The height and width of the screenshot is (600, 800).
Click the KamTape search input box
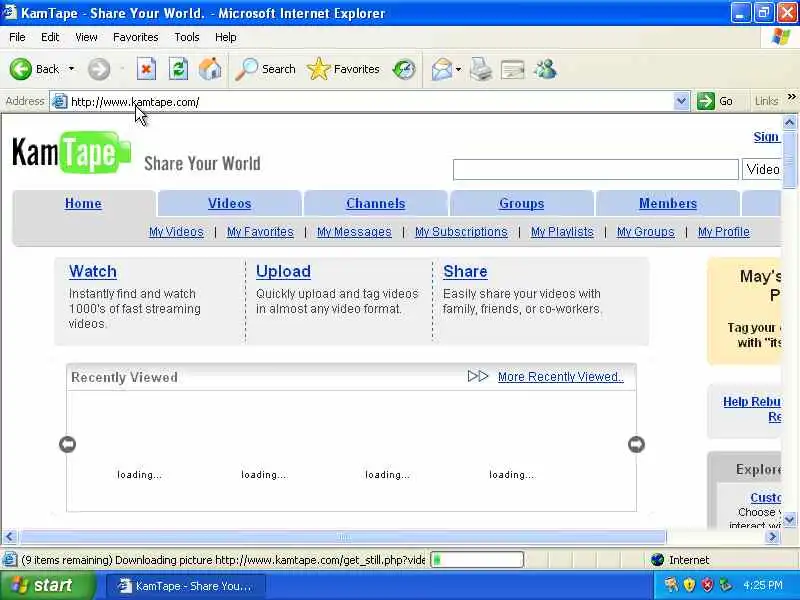tap(595, 169)
